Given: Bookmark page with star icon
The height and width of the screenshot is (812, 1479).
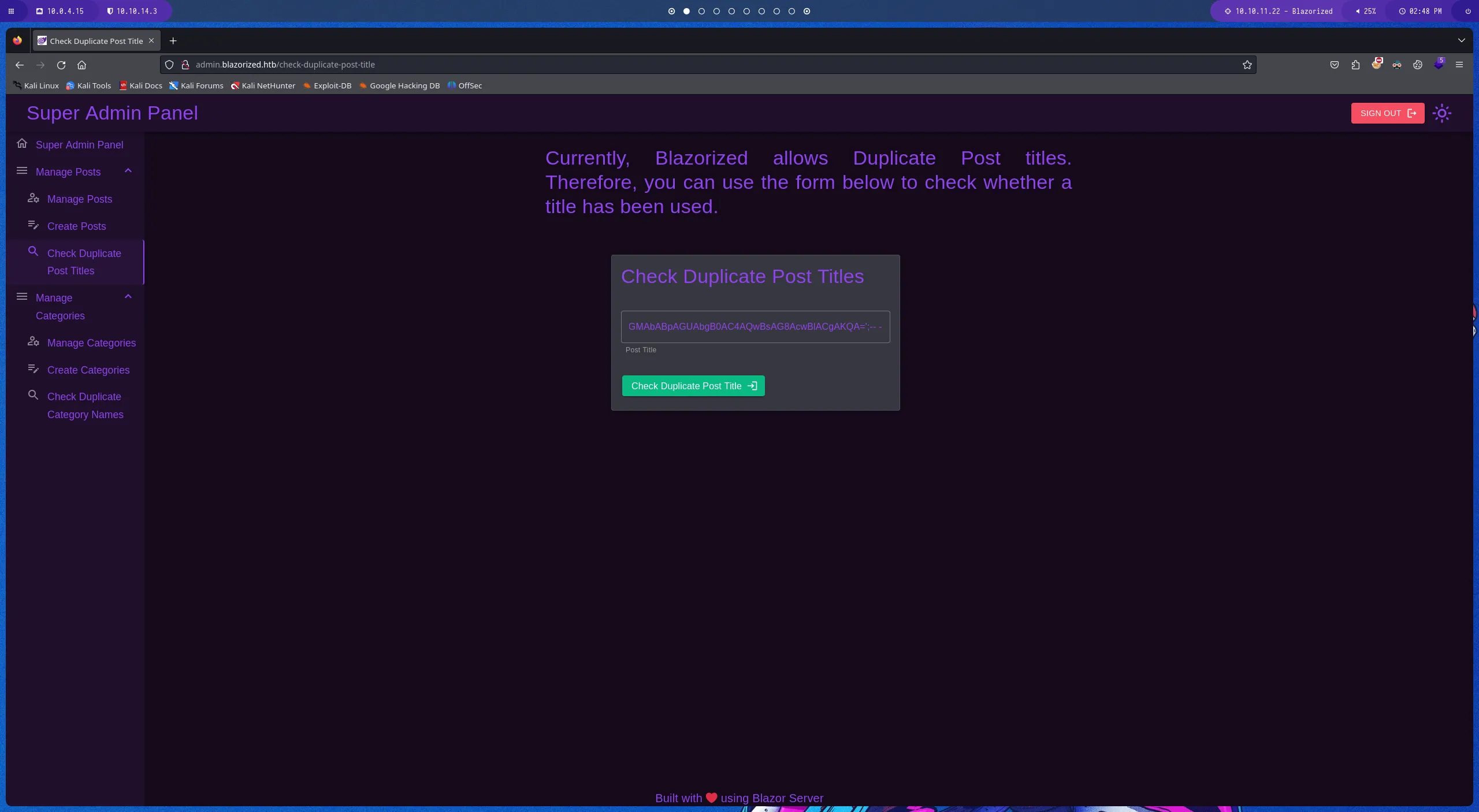Looking at the screenshot, I should [x=1247, y=65].
